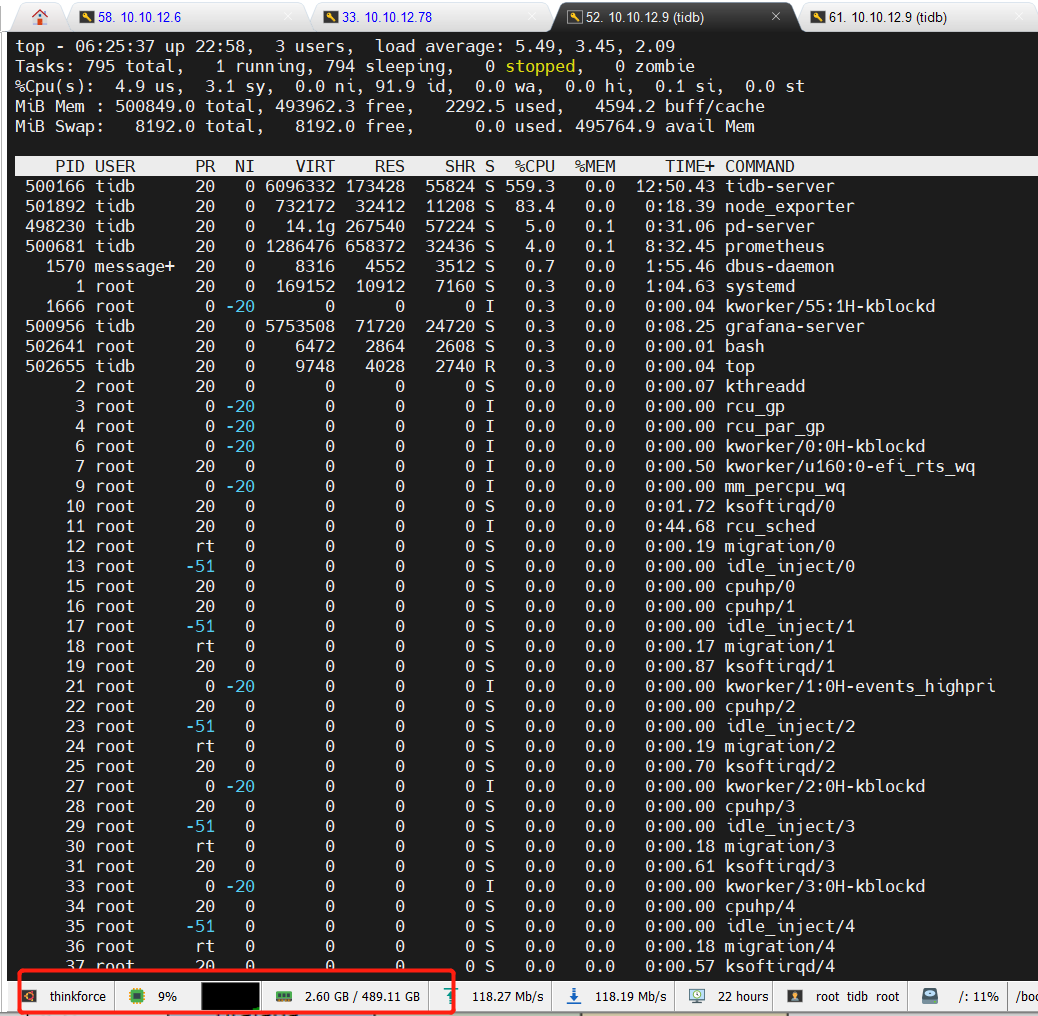Click PID 500166 in the process list
Image resolution: width=1038 pixels, height=1016 pixels.
click(55, 186)
